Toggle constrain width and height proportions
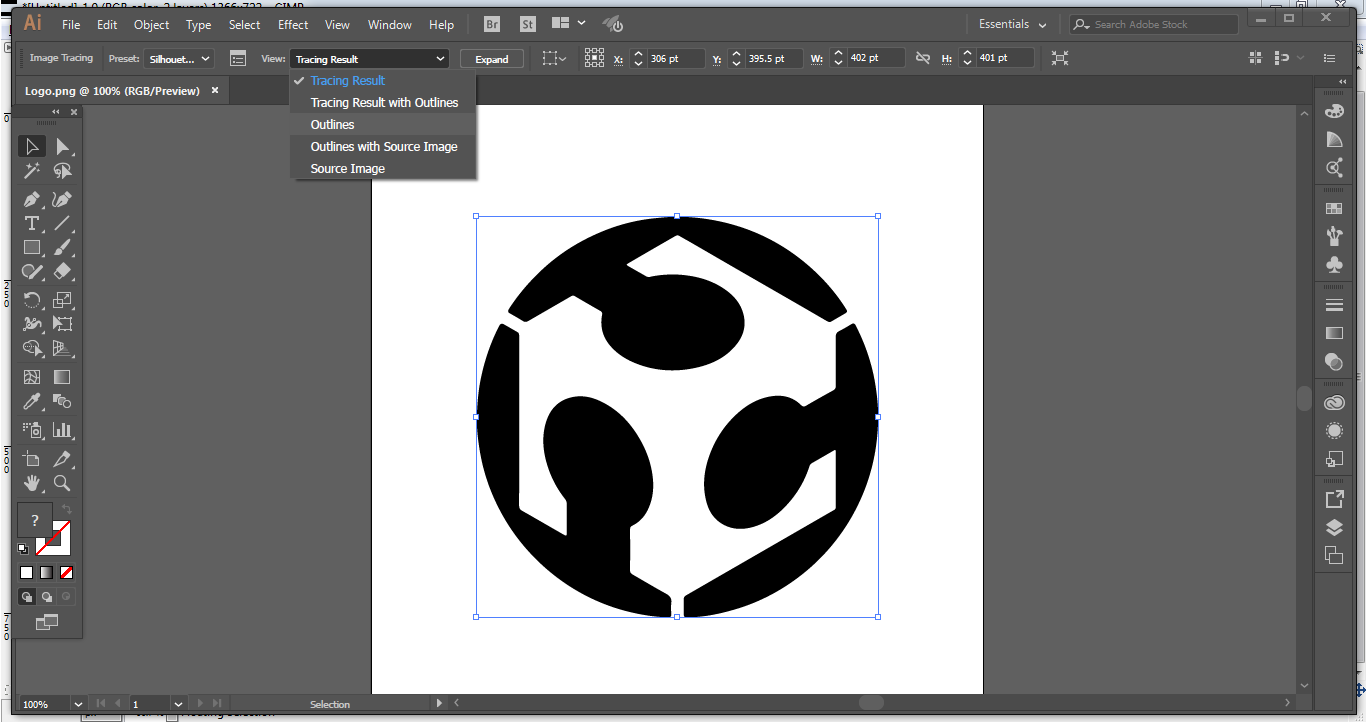 tap(923, 59)
